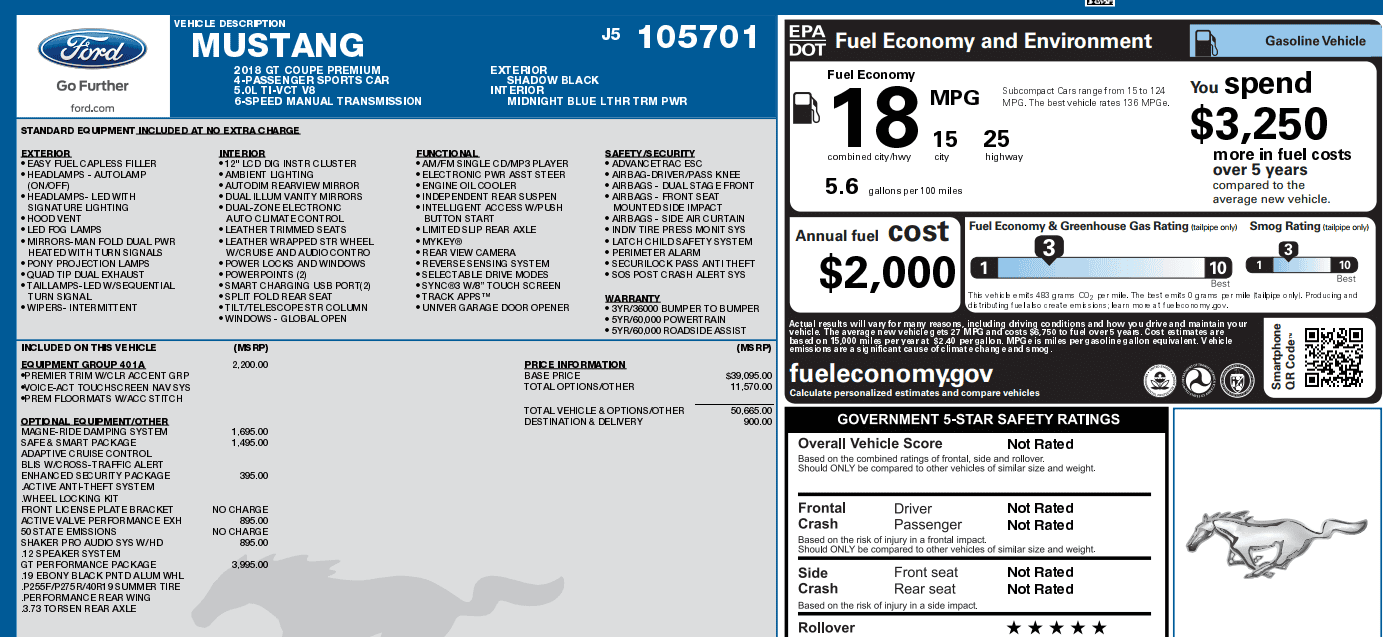Screen dimensions: 1383x637
Task: Click the 6-SPEED MANUAL TRANSMISSION line
Action: (328, 101)
